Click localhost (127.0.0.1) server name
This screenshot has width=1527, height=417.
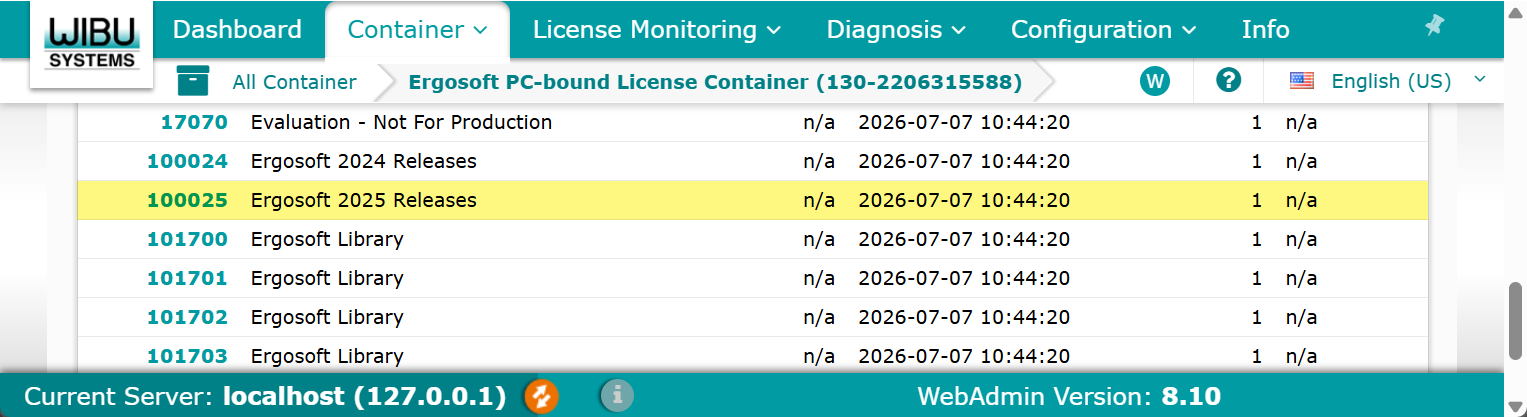point(364,396)
